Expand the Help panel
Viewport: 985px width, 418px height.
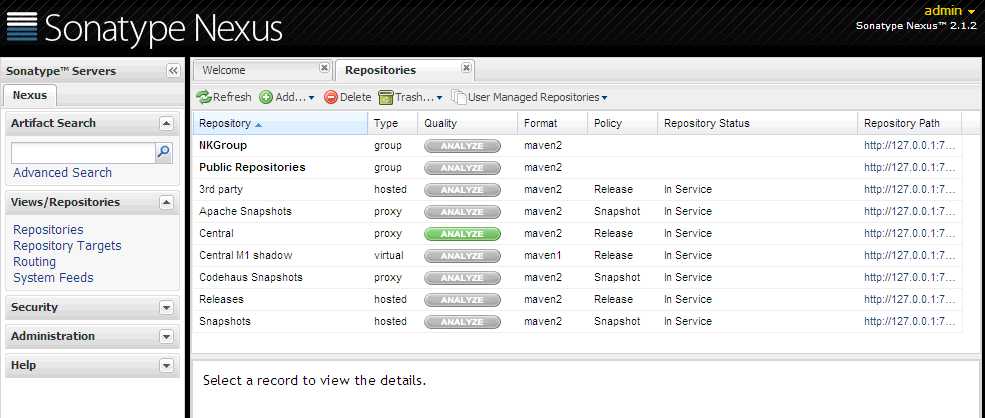pyautogui.click(x=166, y=365)
